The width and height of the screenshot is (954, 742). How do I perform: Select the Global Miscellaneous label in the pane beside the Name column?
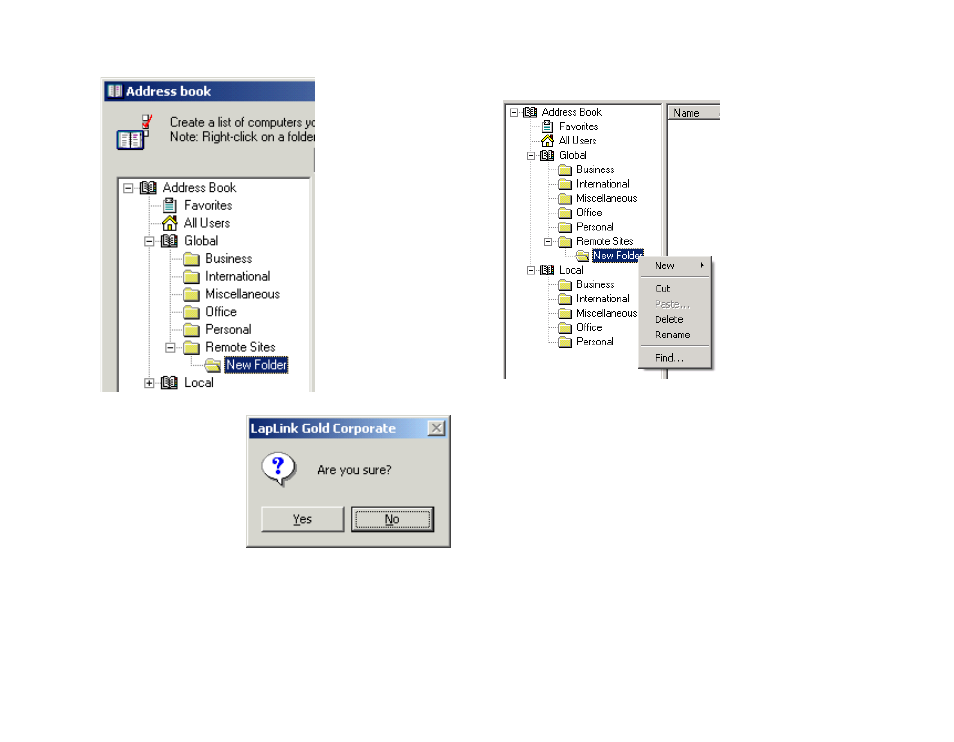[607, 198]
